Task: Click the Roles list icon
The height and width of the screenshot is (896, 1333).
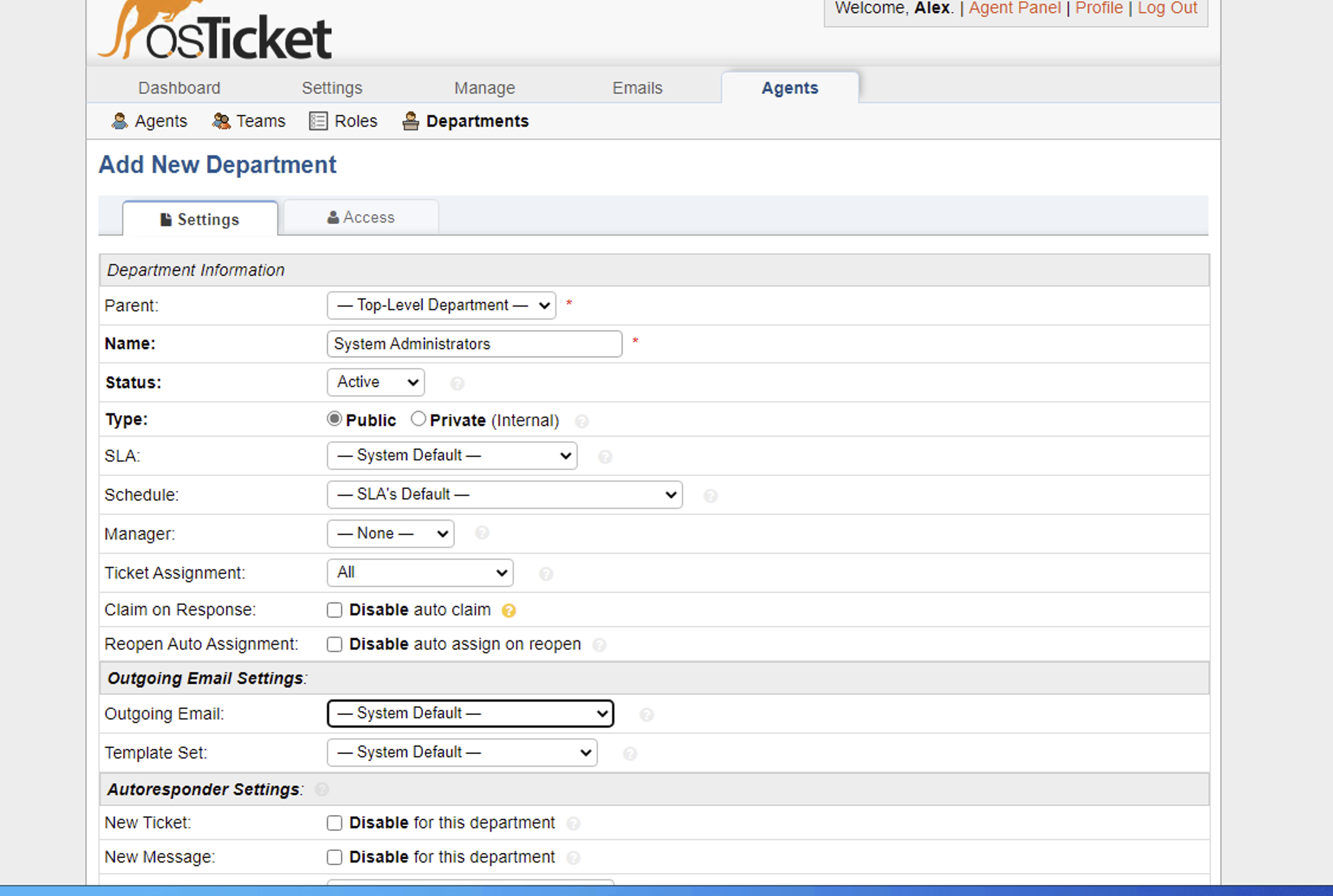Action: tap(318, 121)
